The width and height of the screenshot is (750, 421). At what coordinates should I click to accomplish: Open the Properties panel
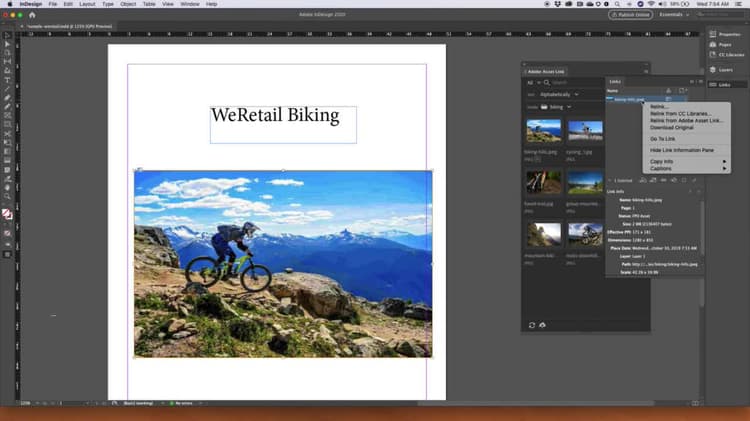(x=725, y=34)
